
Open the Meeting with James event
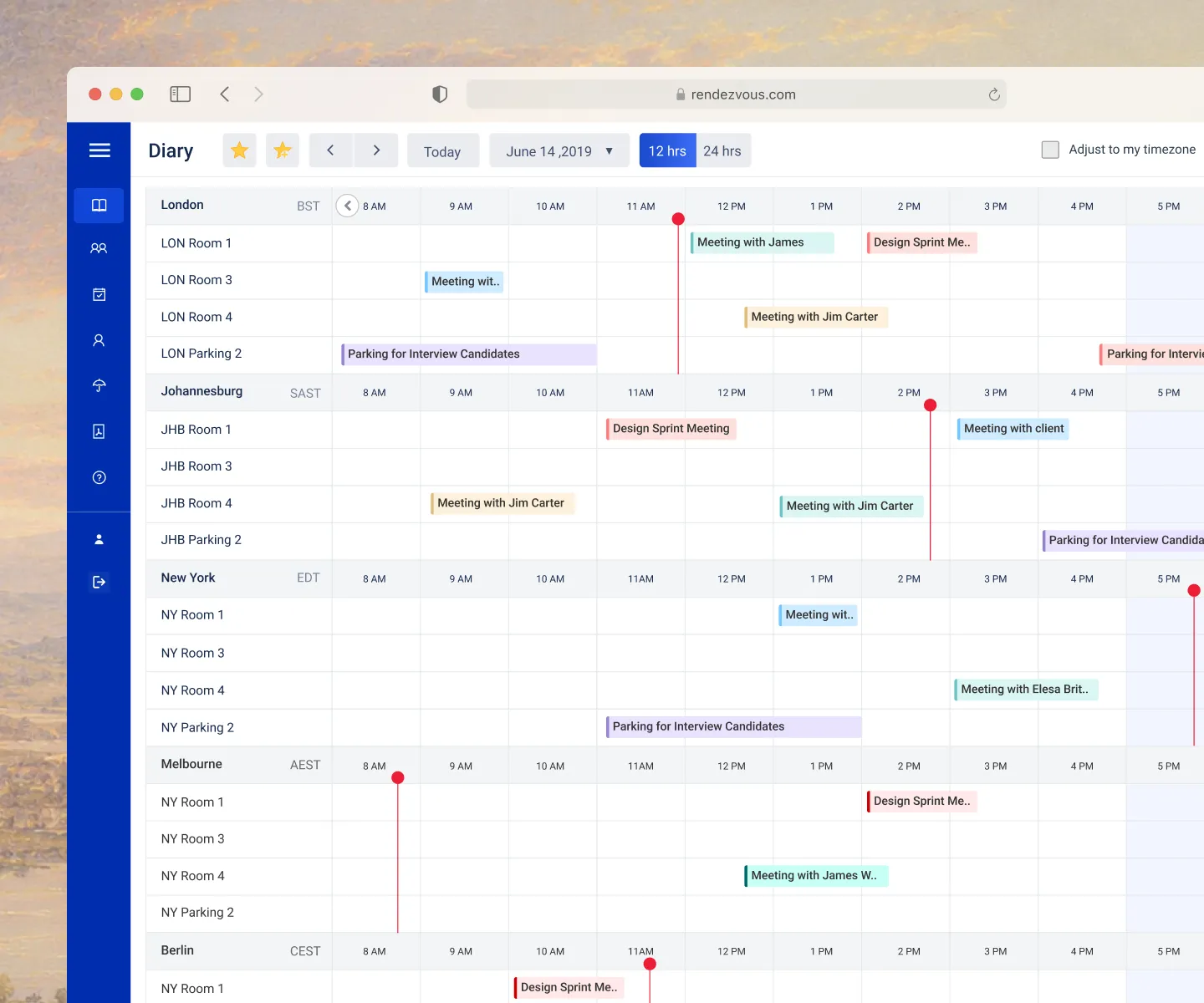762,242
